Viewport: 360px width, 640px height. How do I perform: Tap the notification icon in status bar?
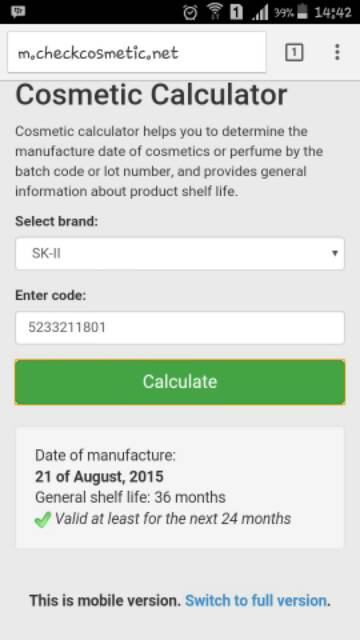point(18,12)
